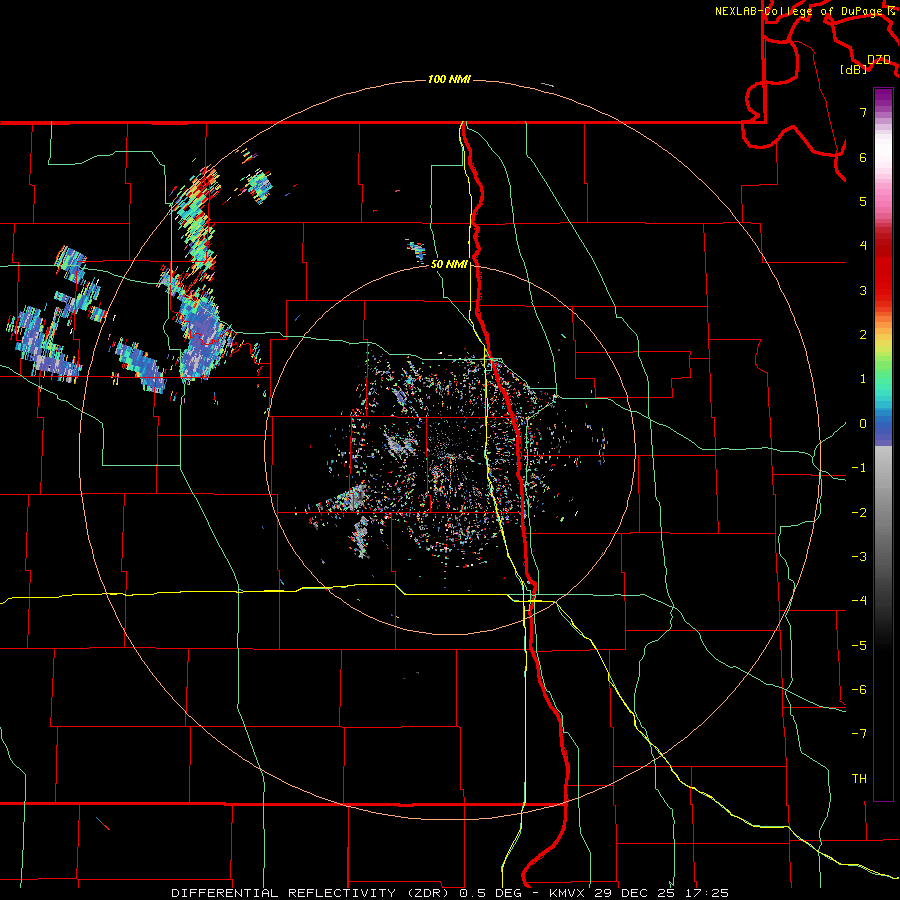Select the "DZD" legend title

click(x=879, y=60)
